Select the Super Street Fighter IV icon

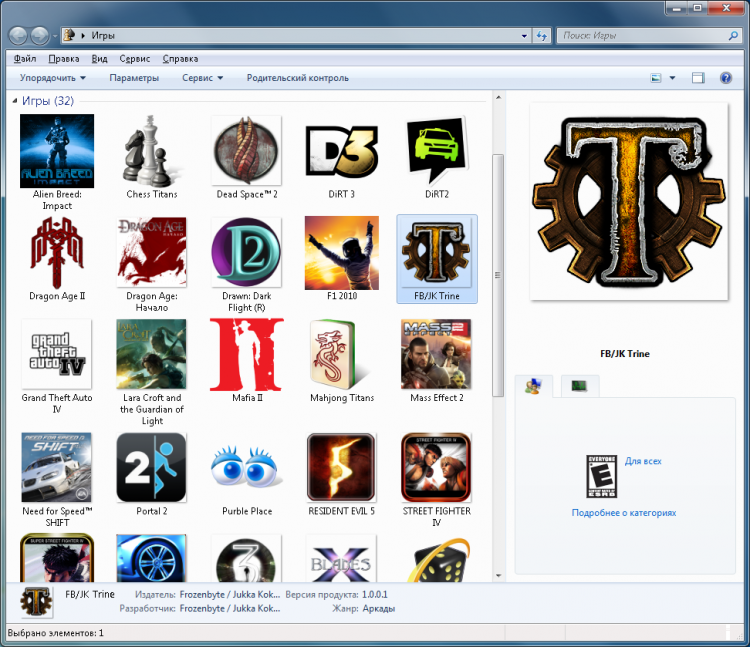57,558
